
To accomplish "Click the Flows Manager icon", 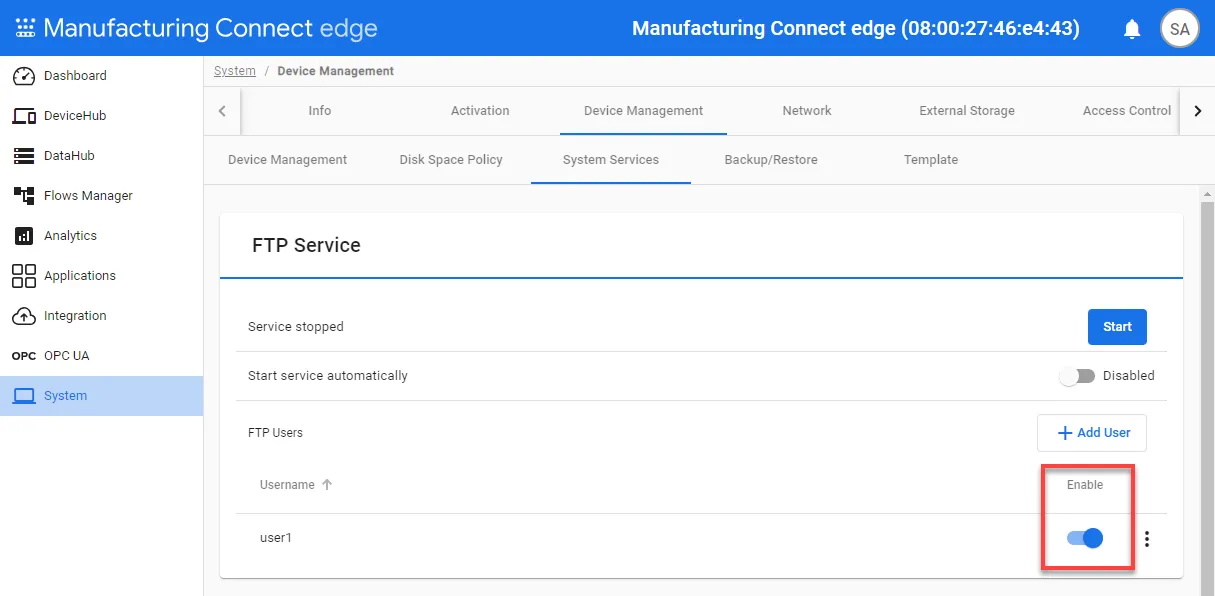I will click(x=24, y=196).
